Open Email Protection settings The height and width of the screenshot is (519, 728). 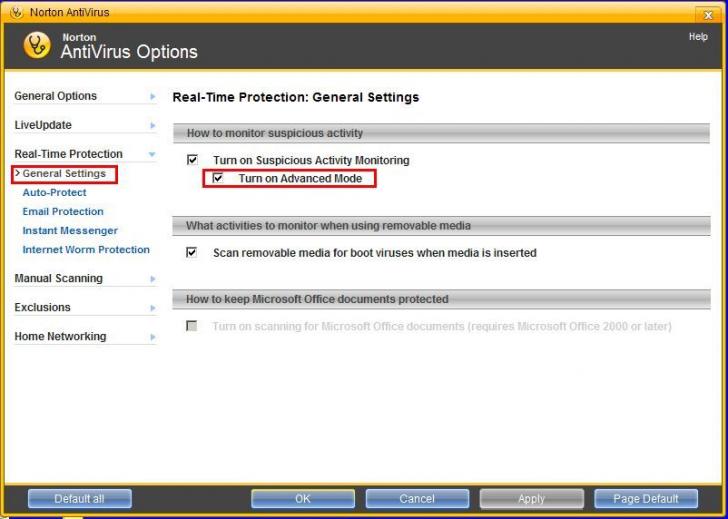point(63,212)
